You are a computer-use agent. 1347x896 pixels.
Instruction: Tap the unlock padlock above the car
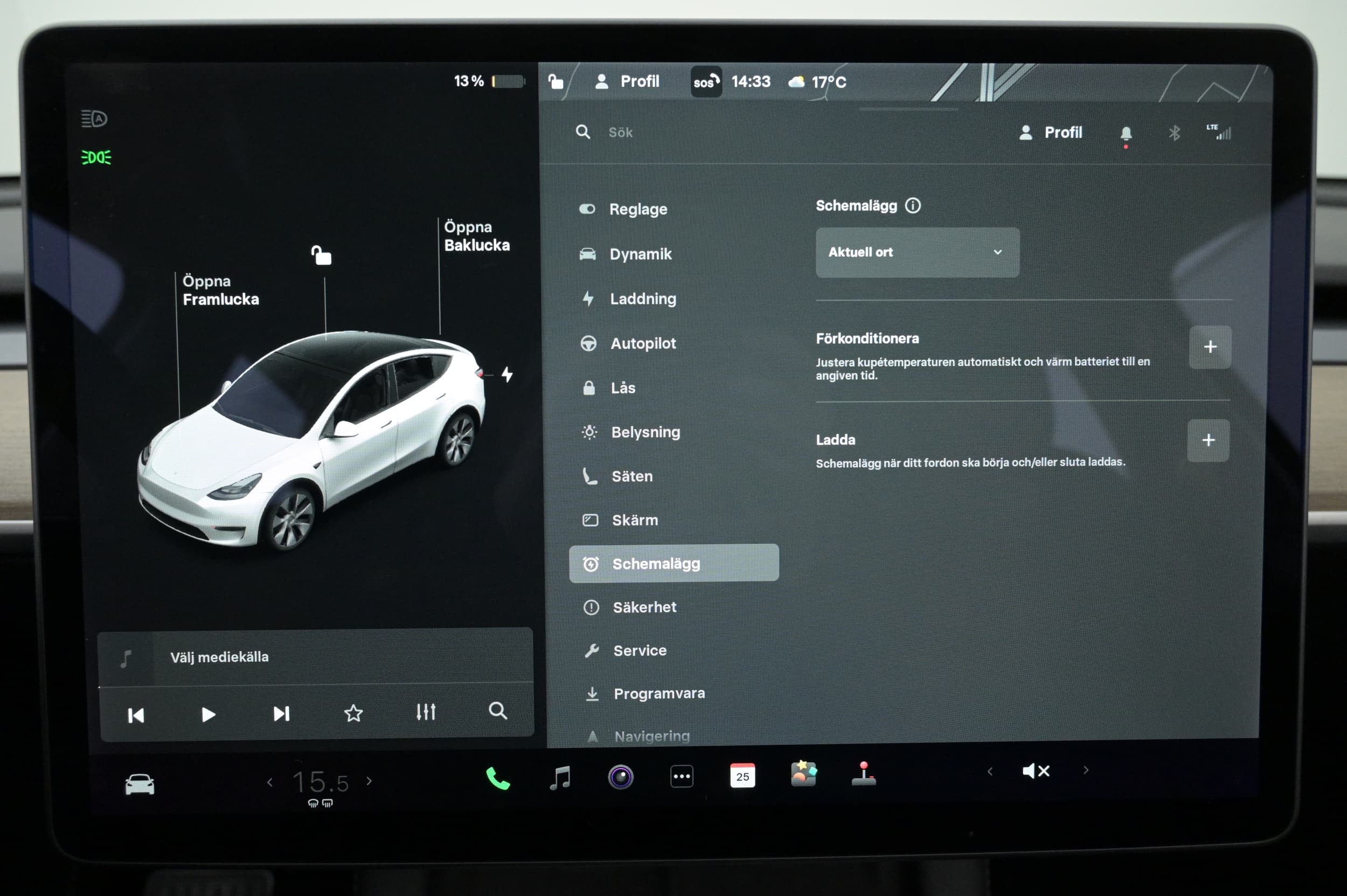(321, 255)
